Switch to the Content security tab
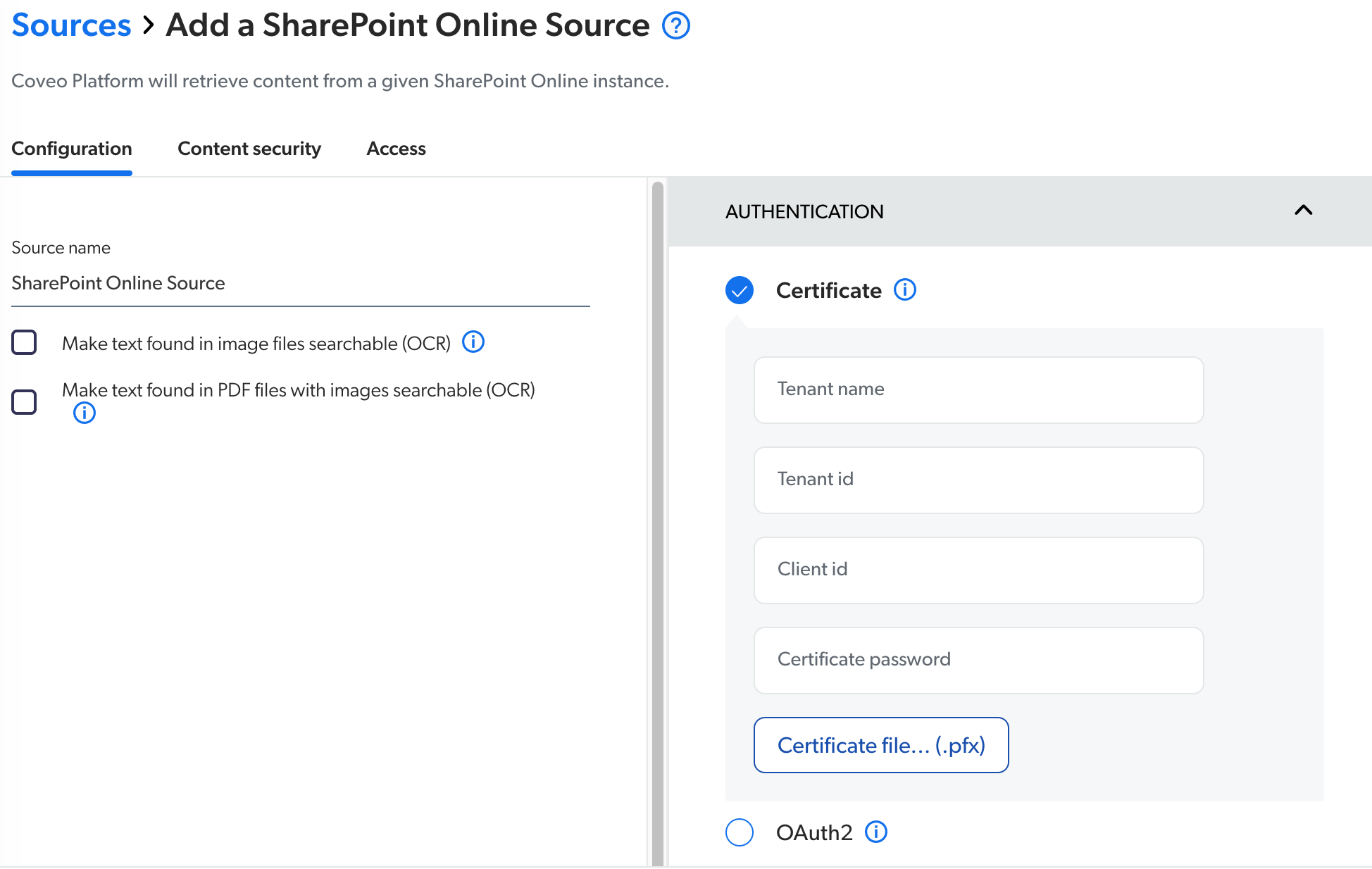This screenshot has width=1372, height=869. coord(249,149)
